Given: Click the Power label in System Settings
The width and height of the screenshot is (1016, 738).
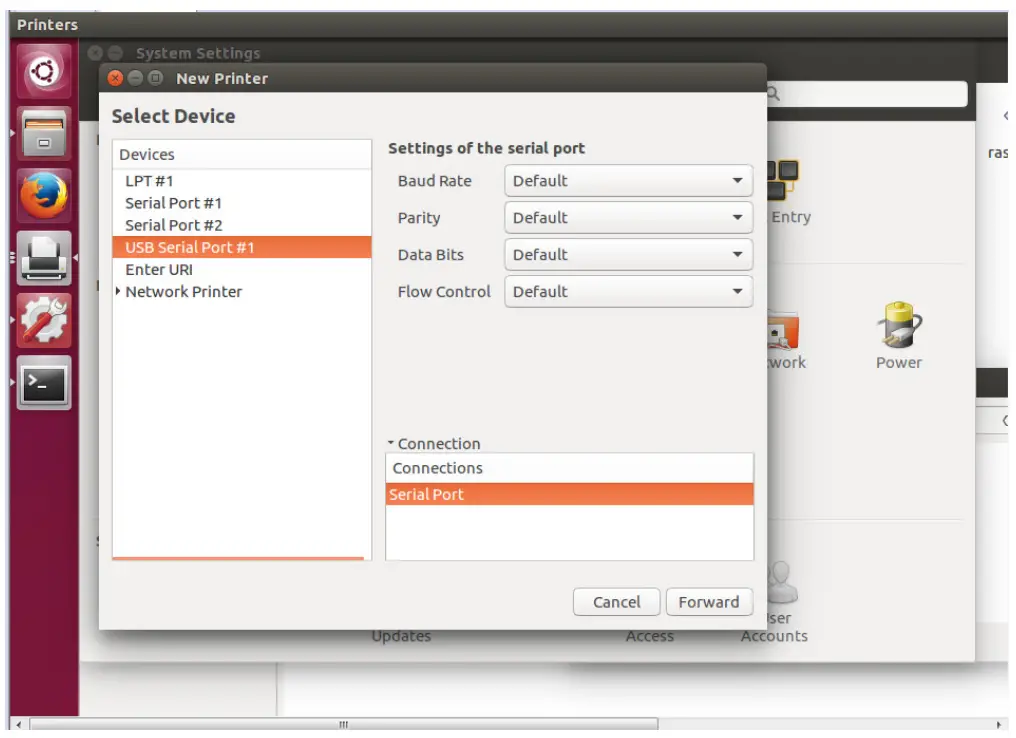Looking at the screenshot, I should pos(899,363).
